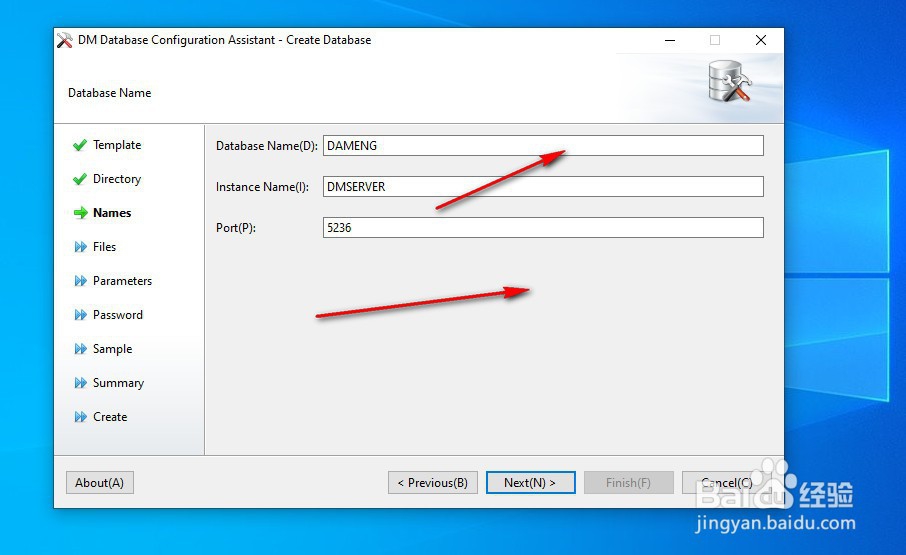Click the disabled Finish(F) button

(x=629, y=483)
